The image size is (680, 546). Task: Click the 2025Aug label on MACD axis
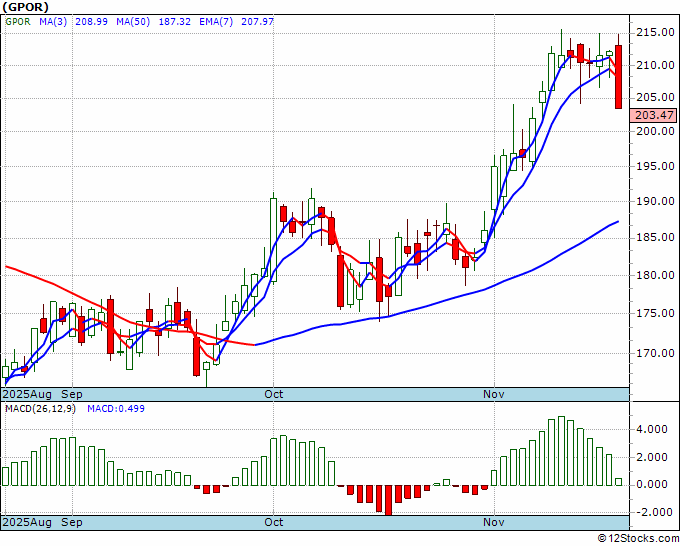(x=27, y=522)
